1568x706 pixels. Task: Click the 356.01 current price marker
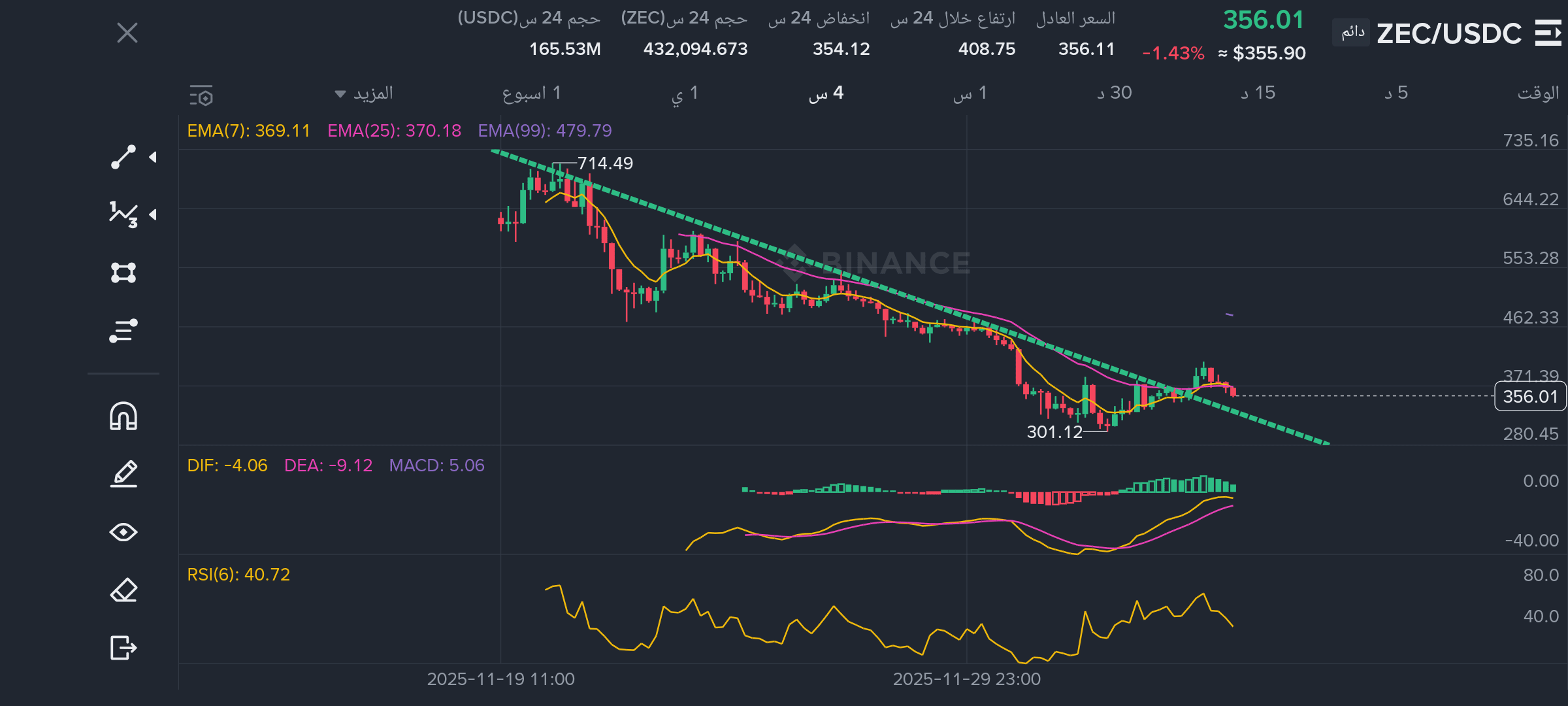1529,397
